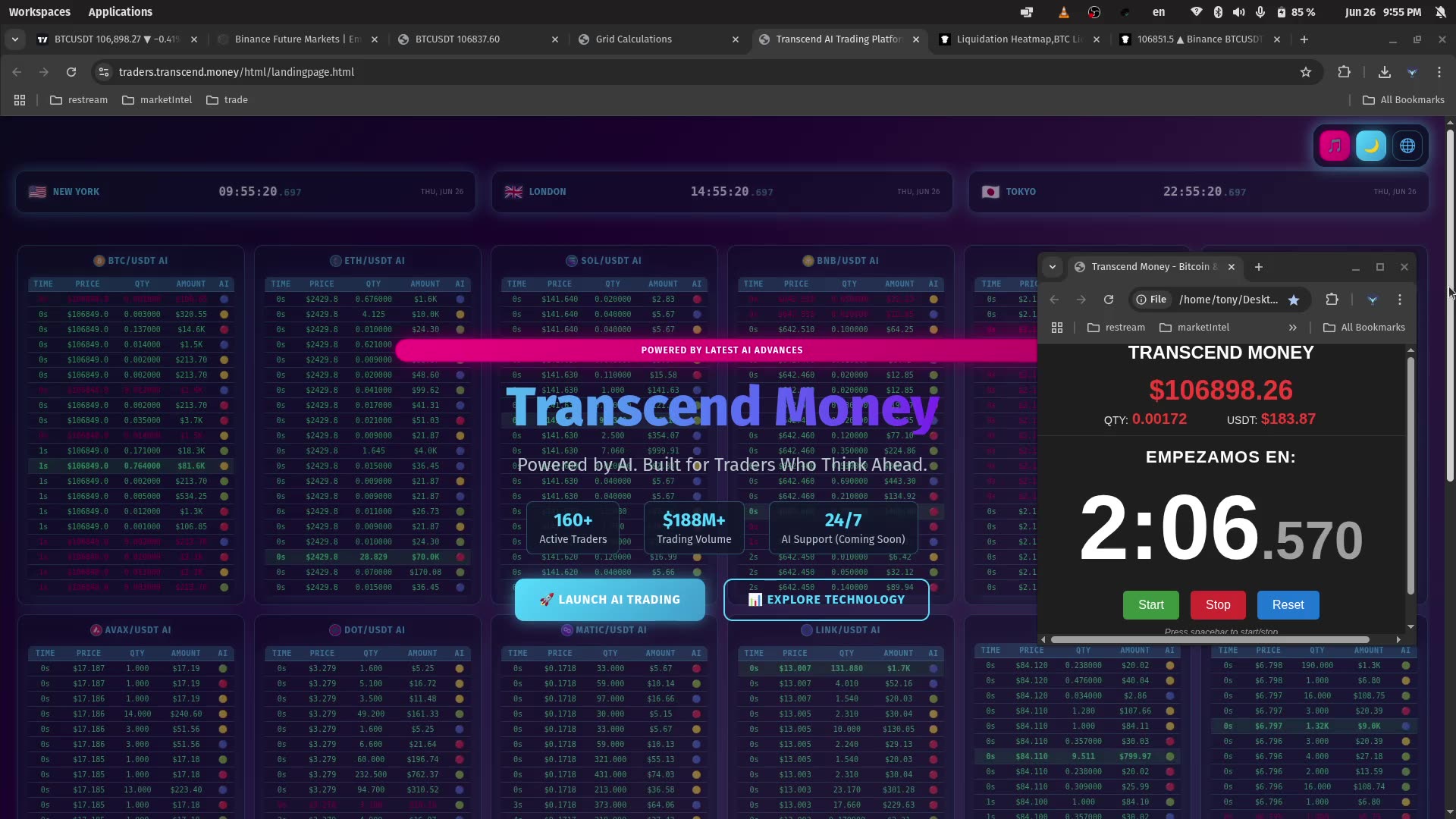Click the site information icon in address bar

(105, 72)
